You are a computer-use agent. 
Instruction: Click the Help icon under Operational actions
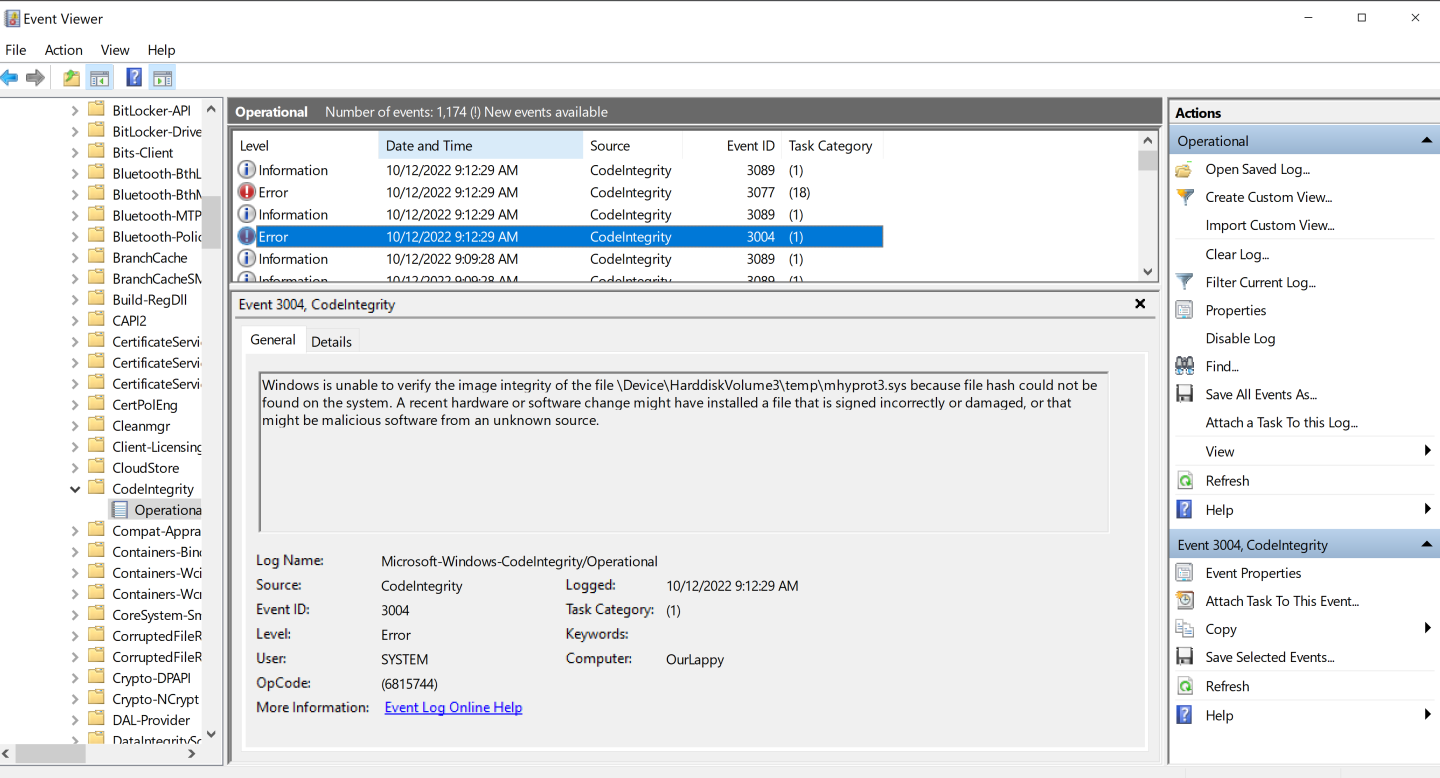(x=1185, y=510)
